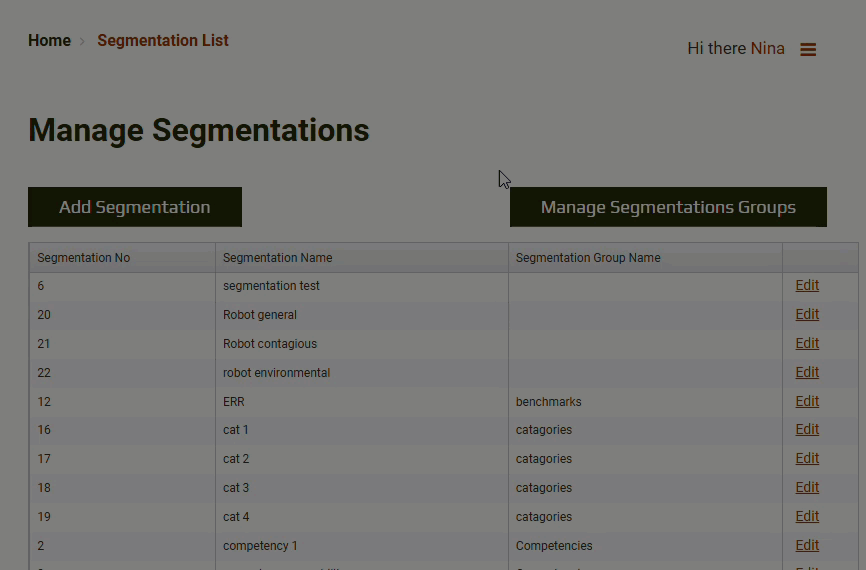
Task: Click segmentation number 22 cell
Action: pyautogui.click(x=122, y=373)
